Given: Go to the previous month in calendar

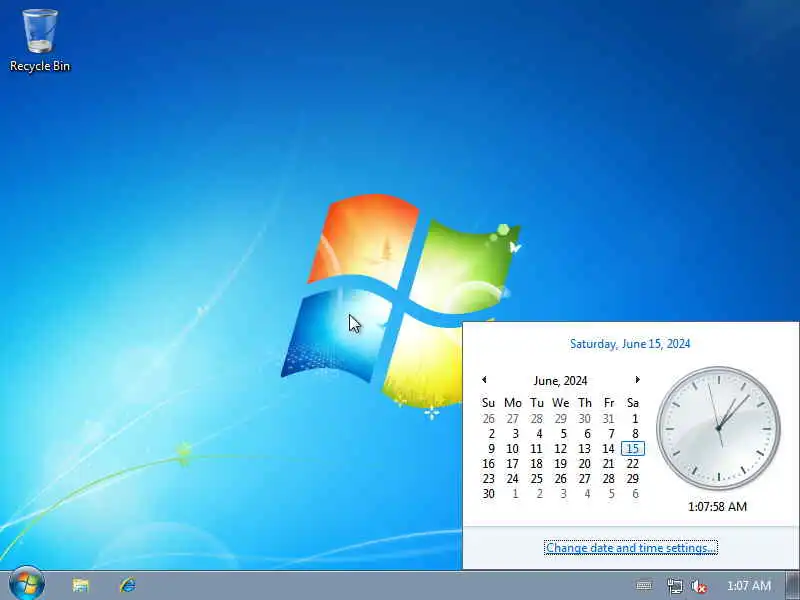Looking at the screenshot, I should pos(484,380).
